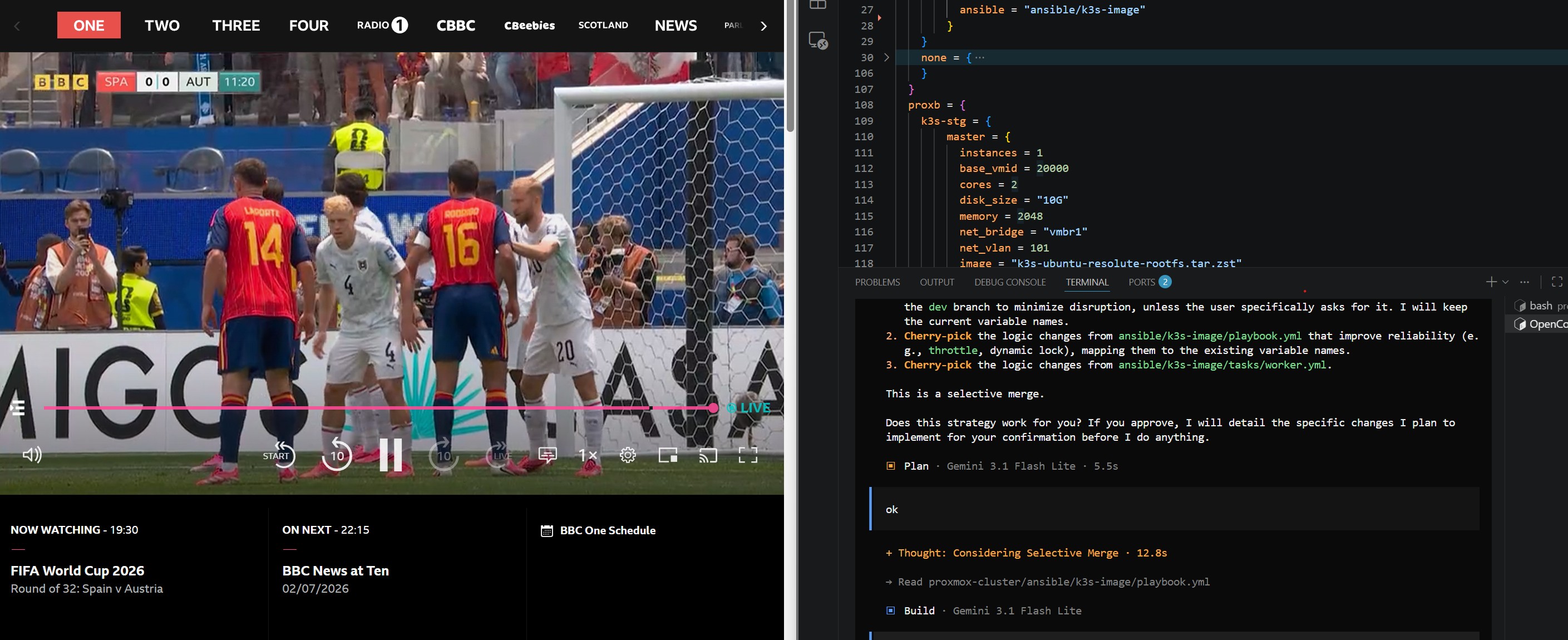1568x640 pixels.
Task: Enter fullscreen video mode
Action: (748, 455)
